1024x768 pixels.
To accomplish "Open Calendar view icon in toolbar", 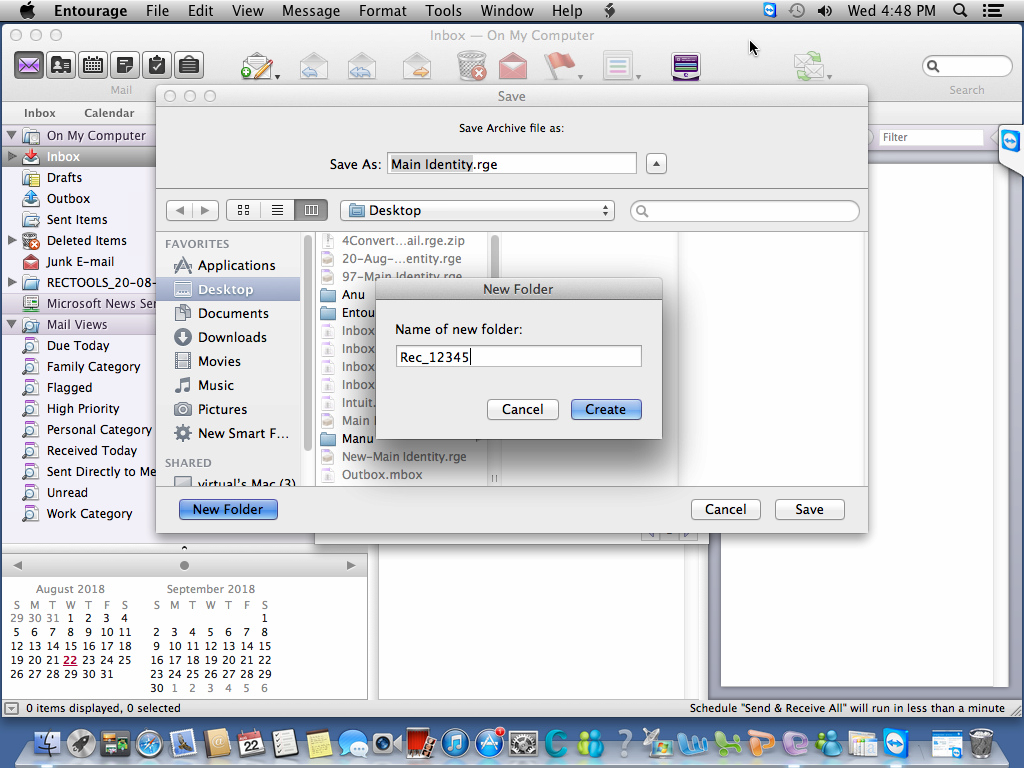I will [x=93, y=65].
